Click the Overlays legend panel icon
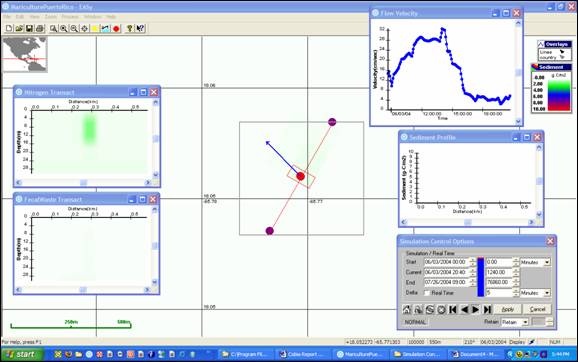578x362 pixels. (541, 44)
